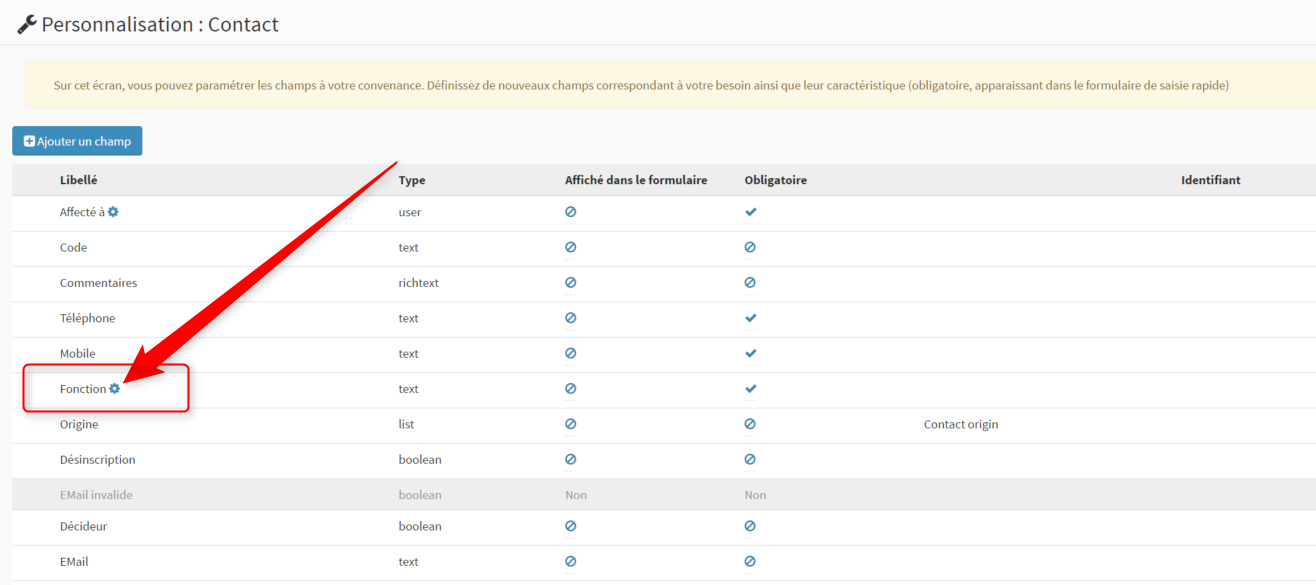This screenshot has height=585, width=1316.
Task: Make the Désinscription field mandatory
Action: point(750,460)
